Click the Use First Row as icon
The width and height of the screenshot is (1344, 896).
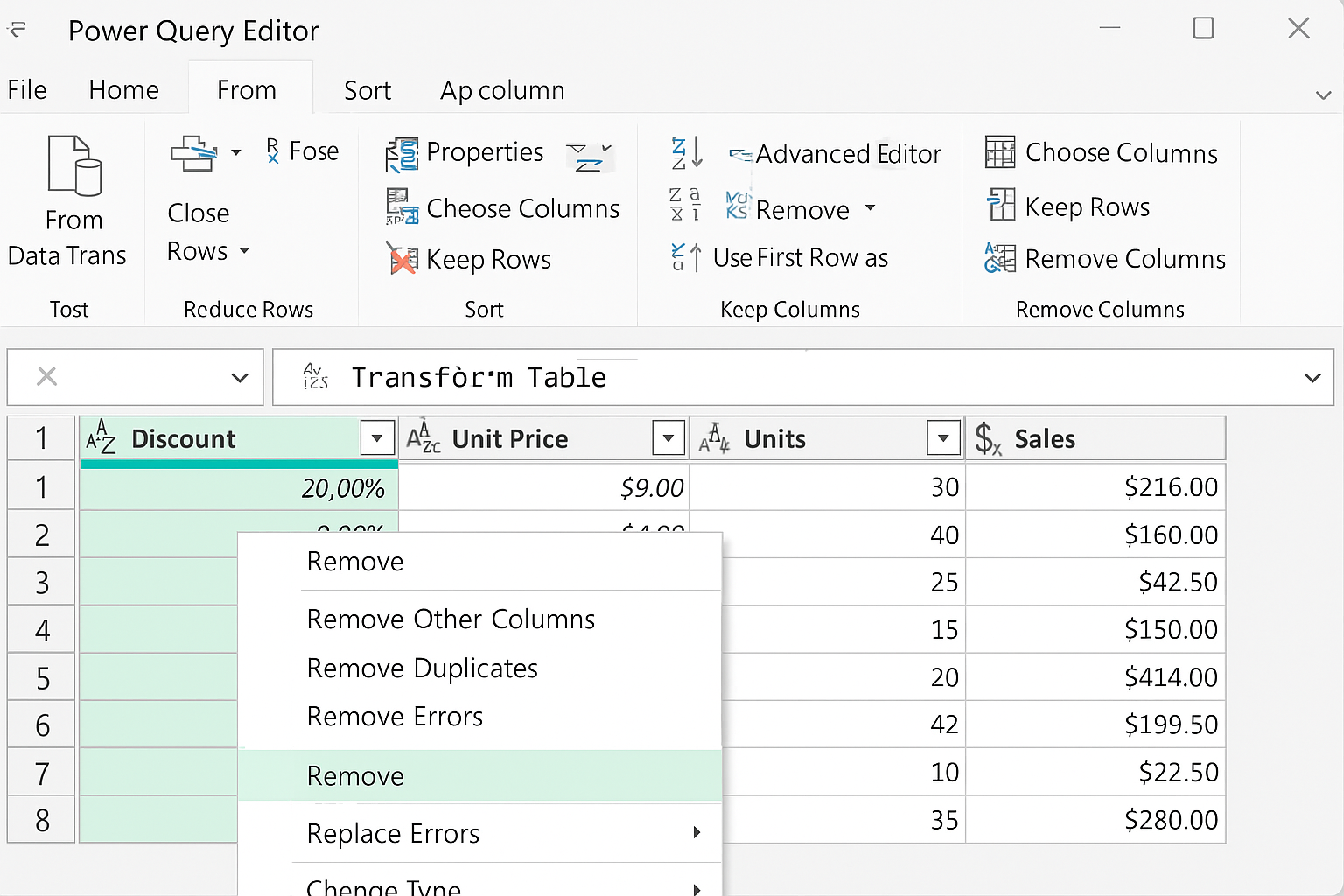(x=686, y=257)
